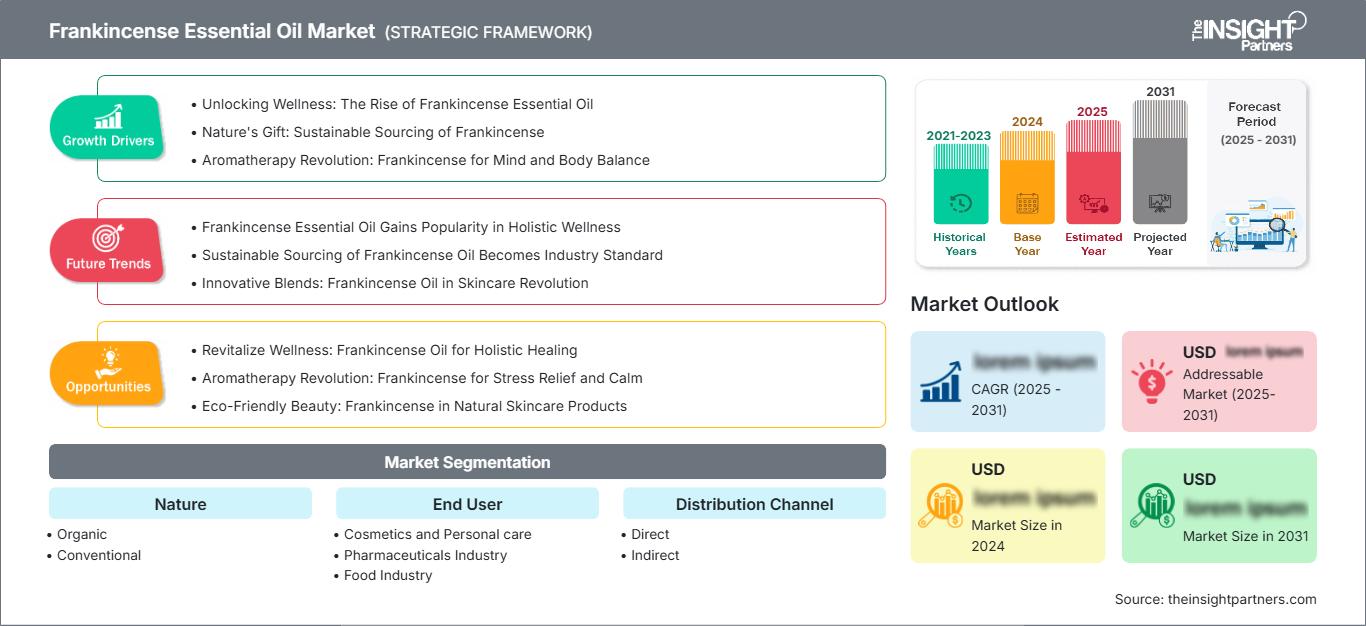Image resolution: width=1366 pixels, height=626 pixels.
Task: Click the 'Projected Year' caption
Action: coord(1160,244)
